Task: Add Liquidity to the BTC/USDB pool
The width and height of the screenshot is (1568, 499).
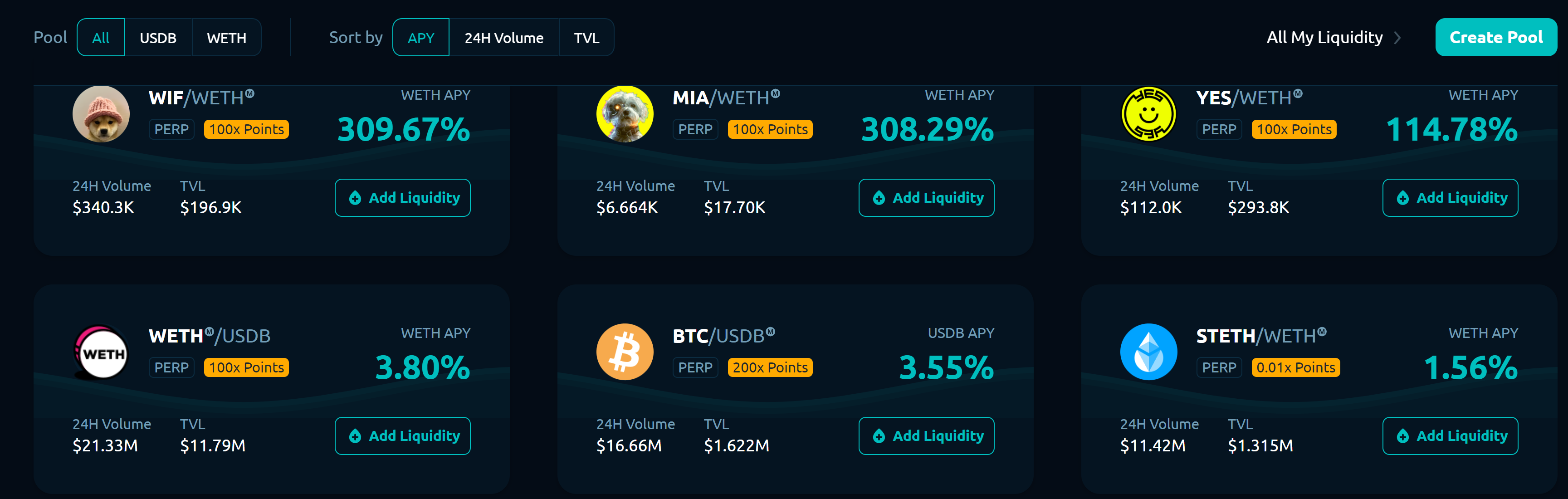Action: click(926, 435)
